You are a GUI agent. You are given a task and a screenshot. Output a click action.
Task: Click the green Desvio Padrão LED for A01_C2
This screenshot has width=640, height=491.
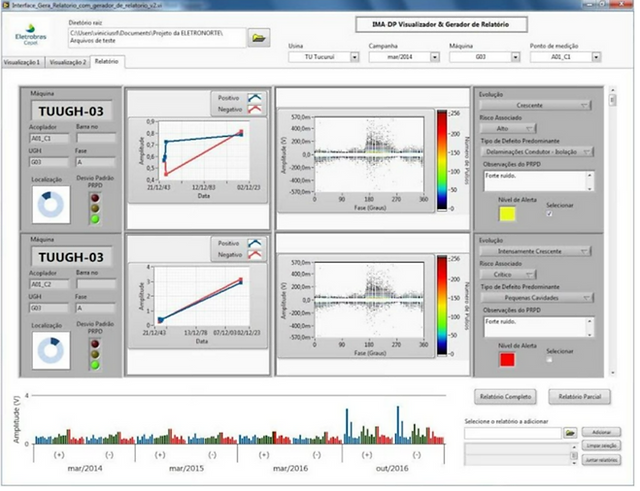95,365
